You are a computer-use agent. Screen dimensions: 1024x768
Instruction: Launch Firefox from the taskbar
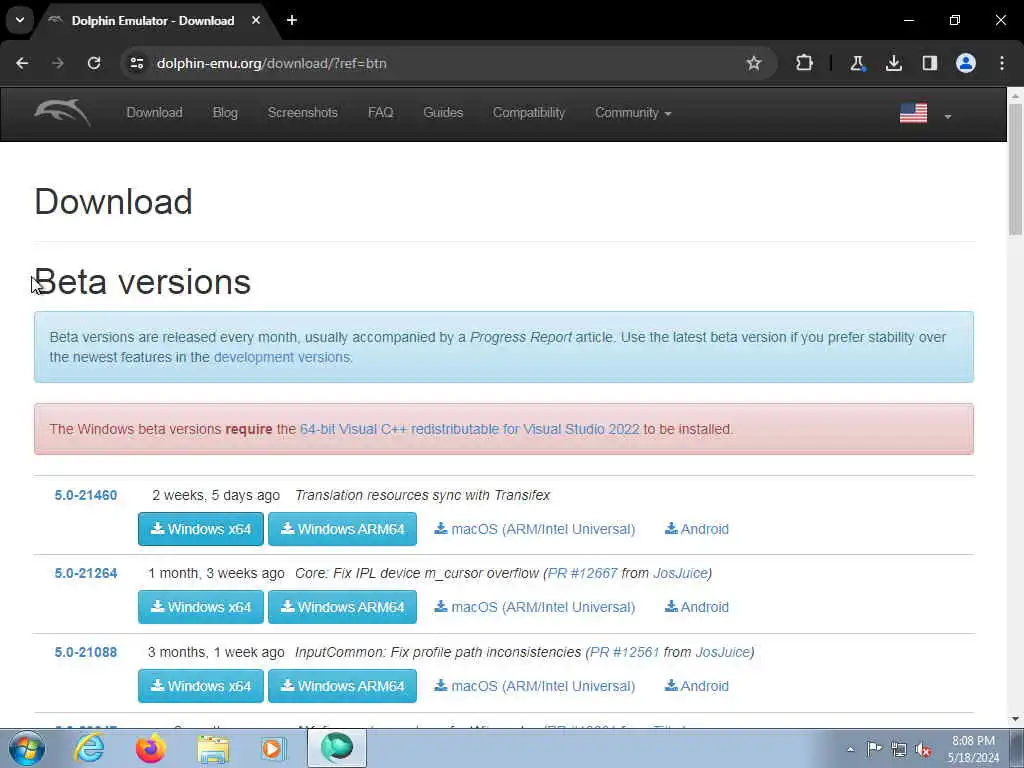coord(150,749)
